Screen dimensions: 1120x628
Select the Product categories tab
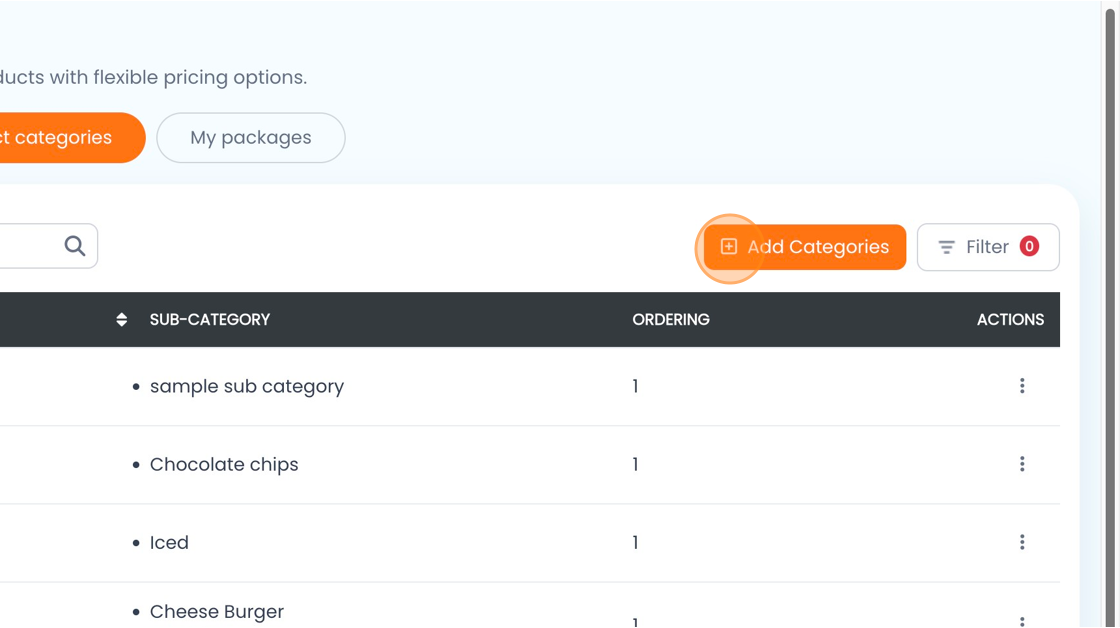coord(60,138)
